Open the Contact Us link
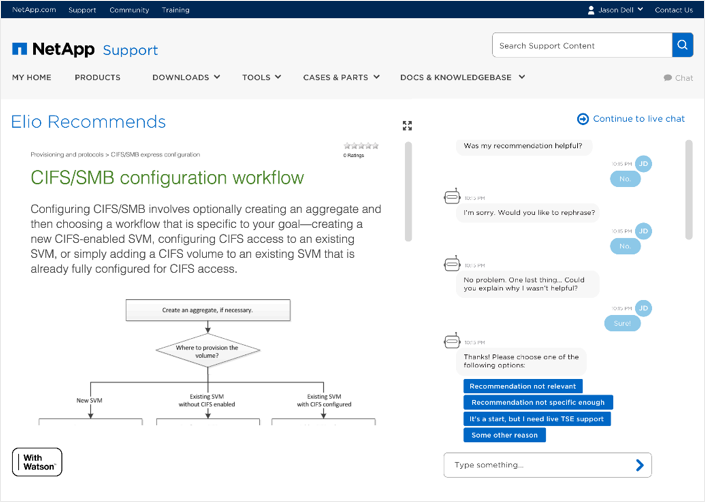This screenshot has width=705, height=502. point(674,10)
